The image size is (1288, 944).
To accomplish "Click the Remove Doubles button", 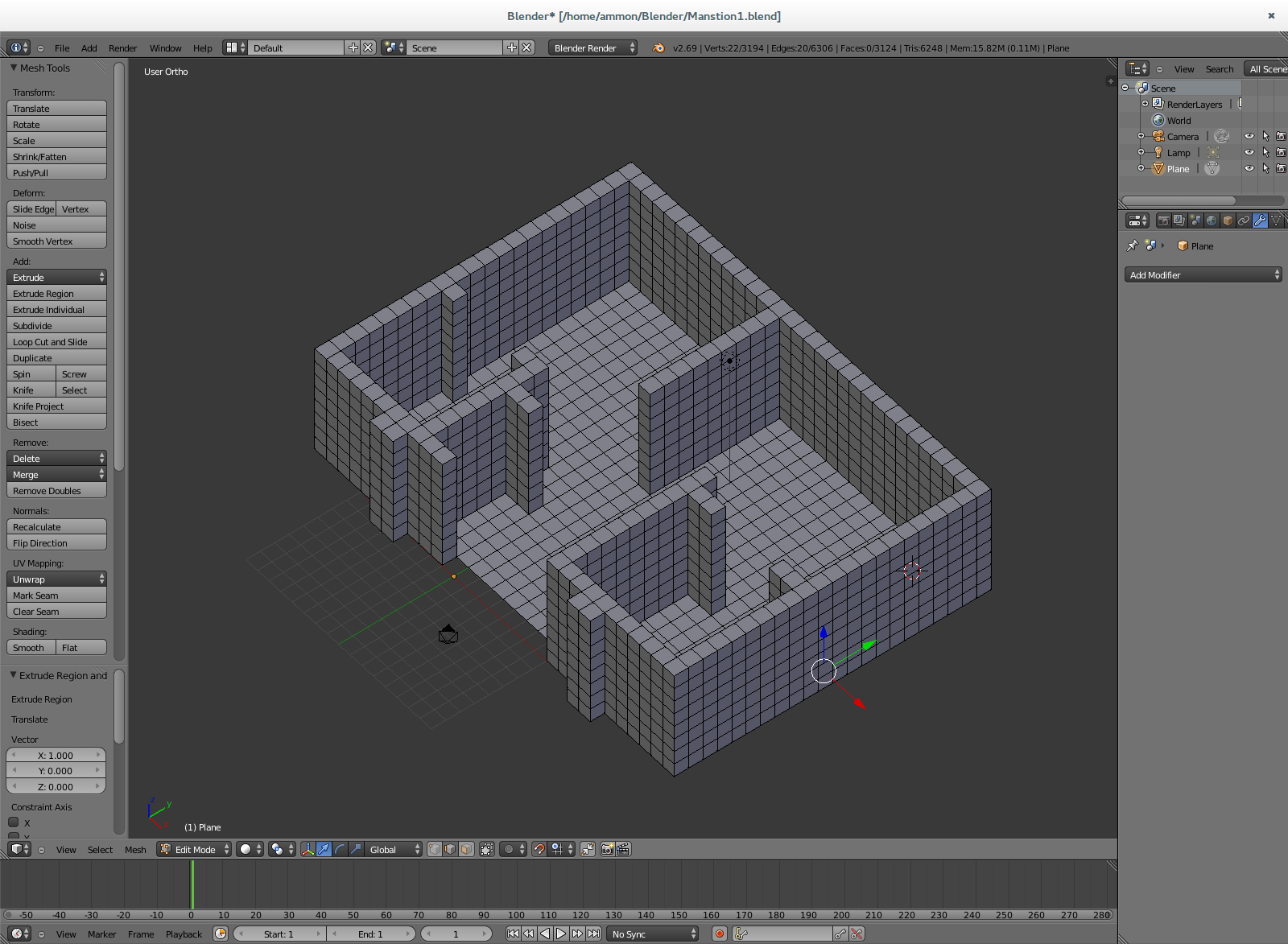I will [56, 491].
